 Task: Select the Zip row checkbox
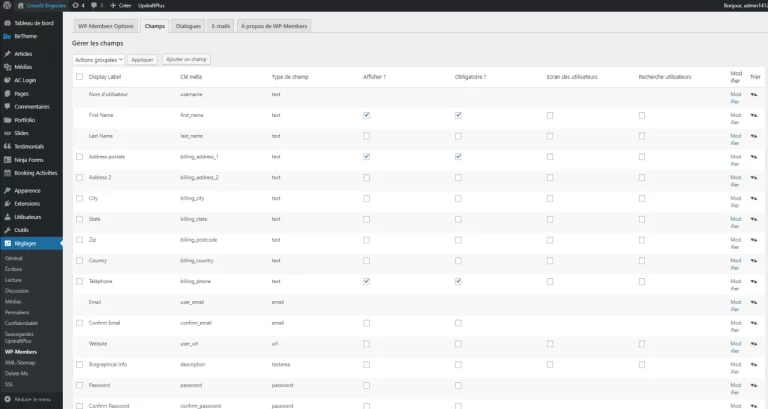pyautogui.click(x=79, y=240)
